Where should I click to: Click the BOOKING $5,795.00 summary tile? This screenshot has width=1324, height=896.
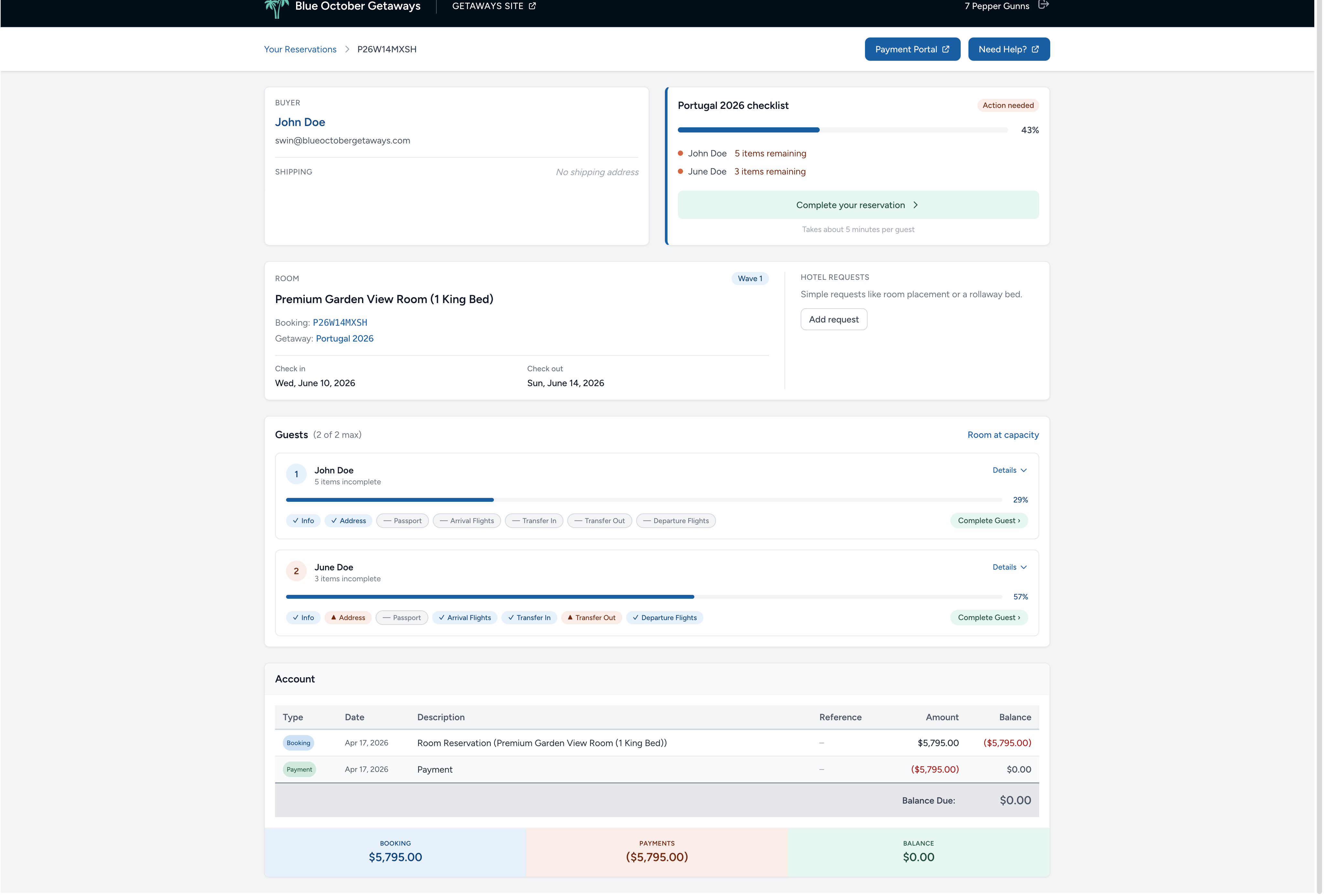395,853
